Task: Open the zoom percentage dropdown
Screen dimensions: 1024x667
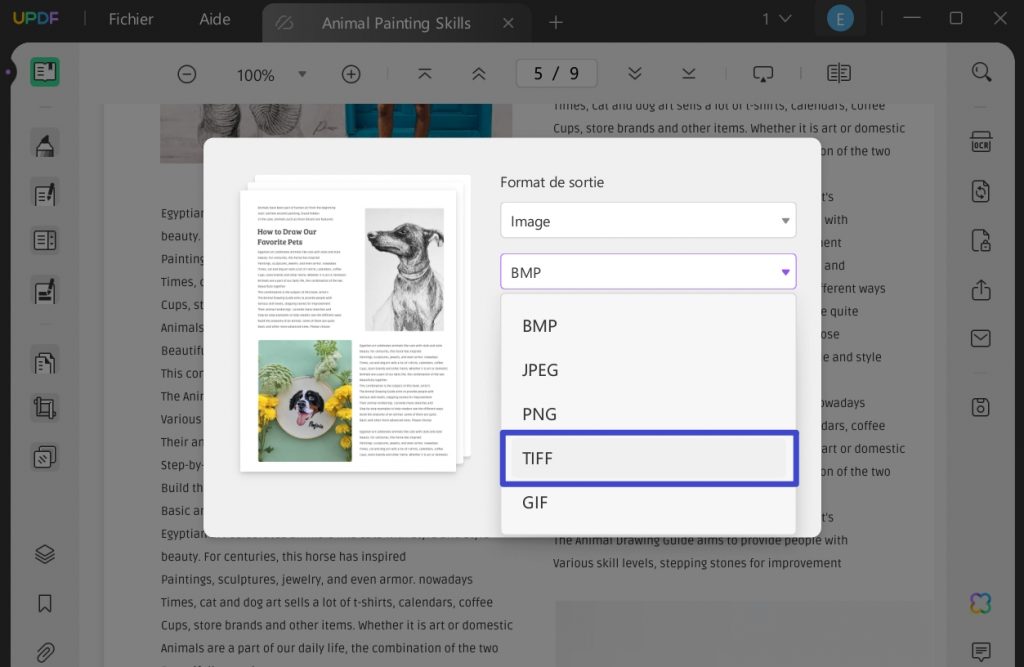Action: pos(303,73)
